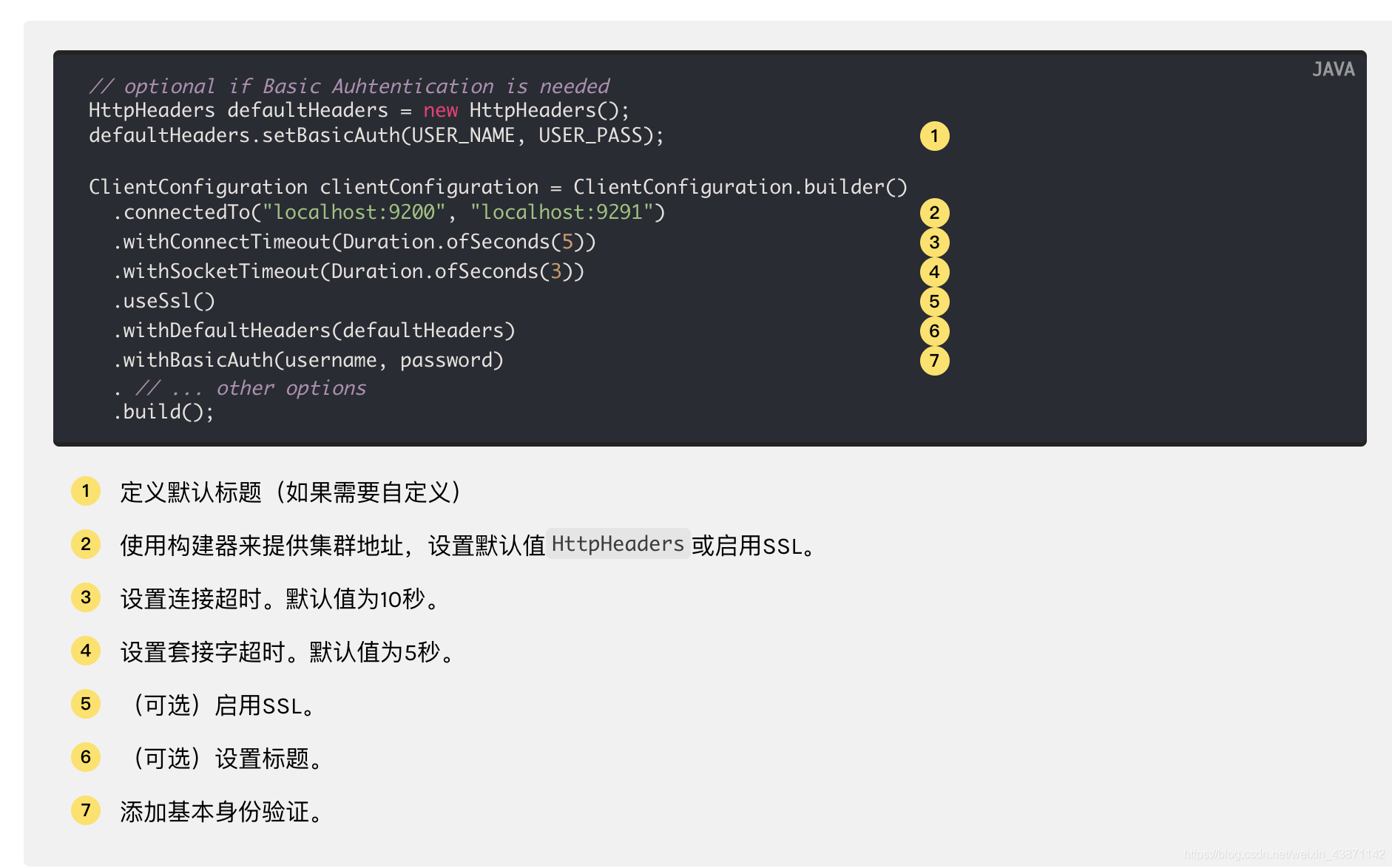
Task: Click callout badge 3 beside withConnectTimeout line
Action: (934, 243)
